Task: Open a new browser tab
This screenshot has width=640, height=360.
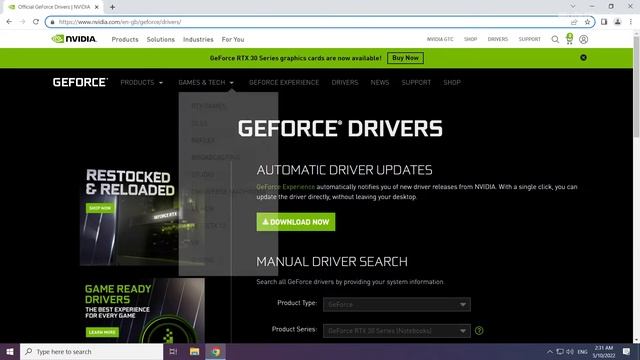Action: coord(112,7)
